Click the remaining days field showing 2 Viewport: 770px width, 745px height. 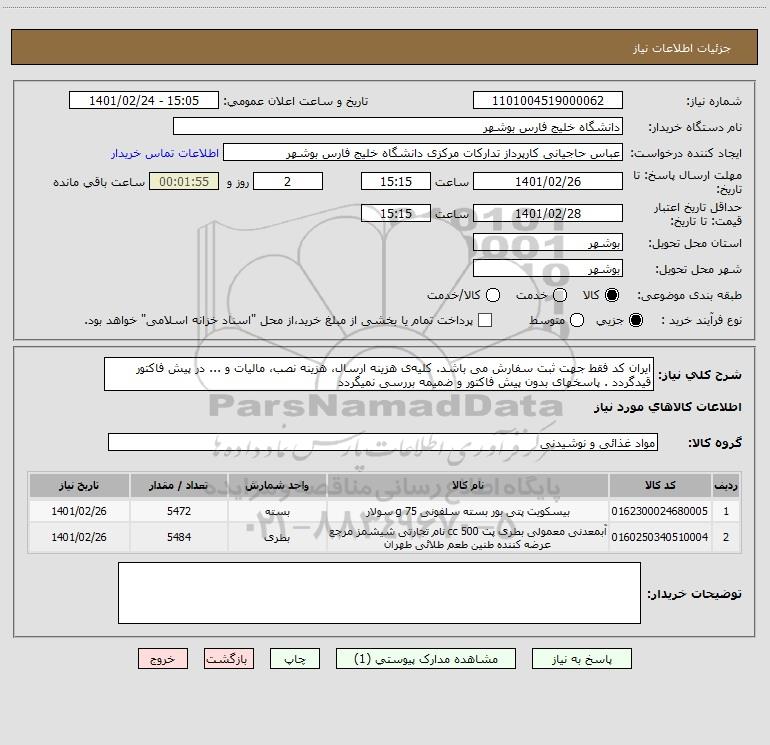pyautogui.click(x=288, y=181)
